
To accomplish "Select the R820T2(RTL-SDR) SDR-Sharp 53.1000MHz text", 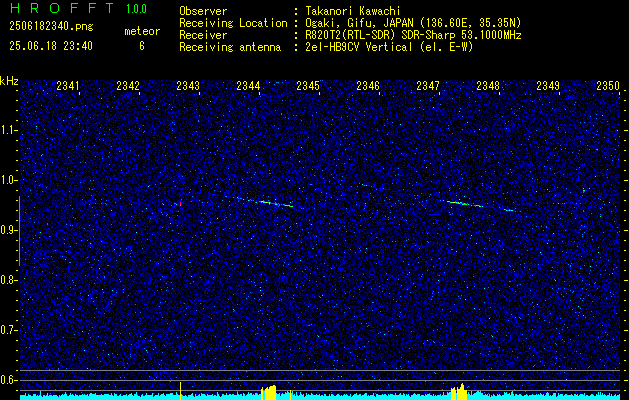I will tap(413, 35).
